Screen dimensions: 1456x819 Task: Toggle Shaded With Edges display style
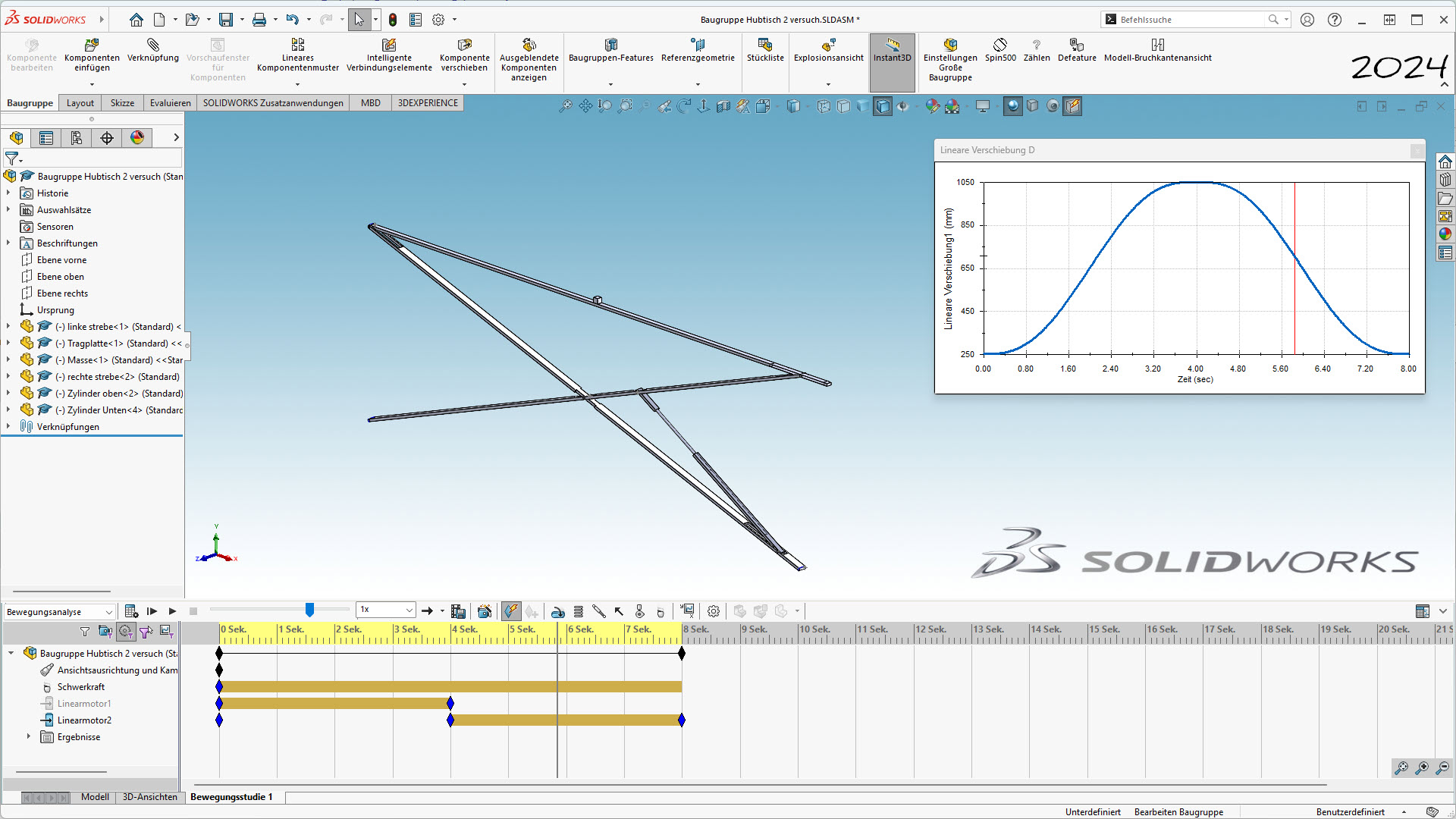[x=883, y=106]
